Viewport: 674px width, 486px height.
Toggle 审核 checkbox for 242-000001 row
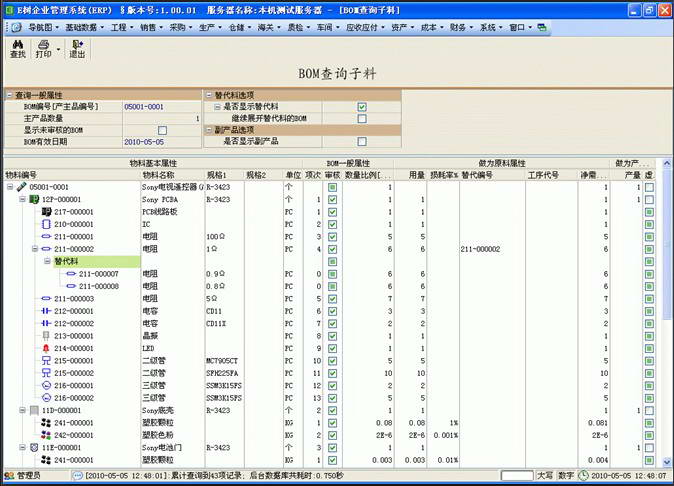coord(332,435)
